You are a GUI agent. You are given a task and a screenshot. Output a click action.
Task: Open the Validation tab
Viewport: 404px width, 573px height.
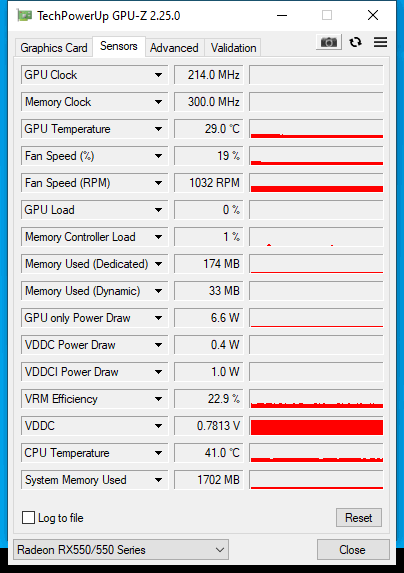(233, 48)
